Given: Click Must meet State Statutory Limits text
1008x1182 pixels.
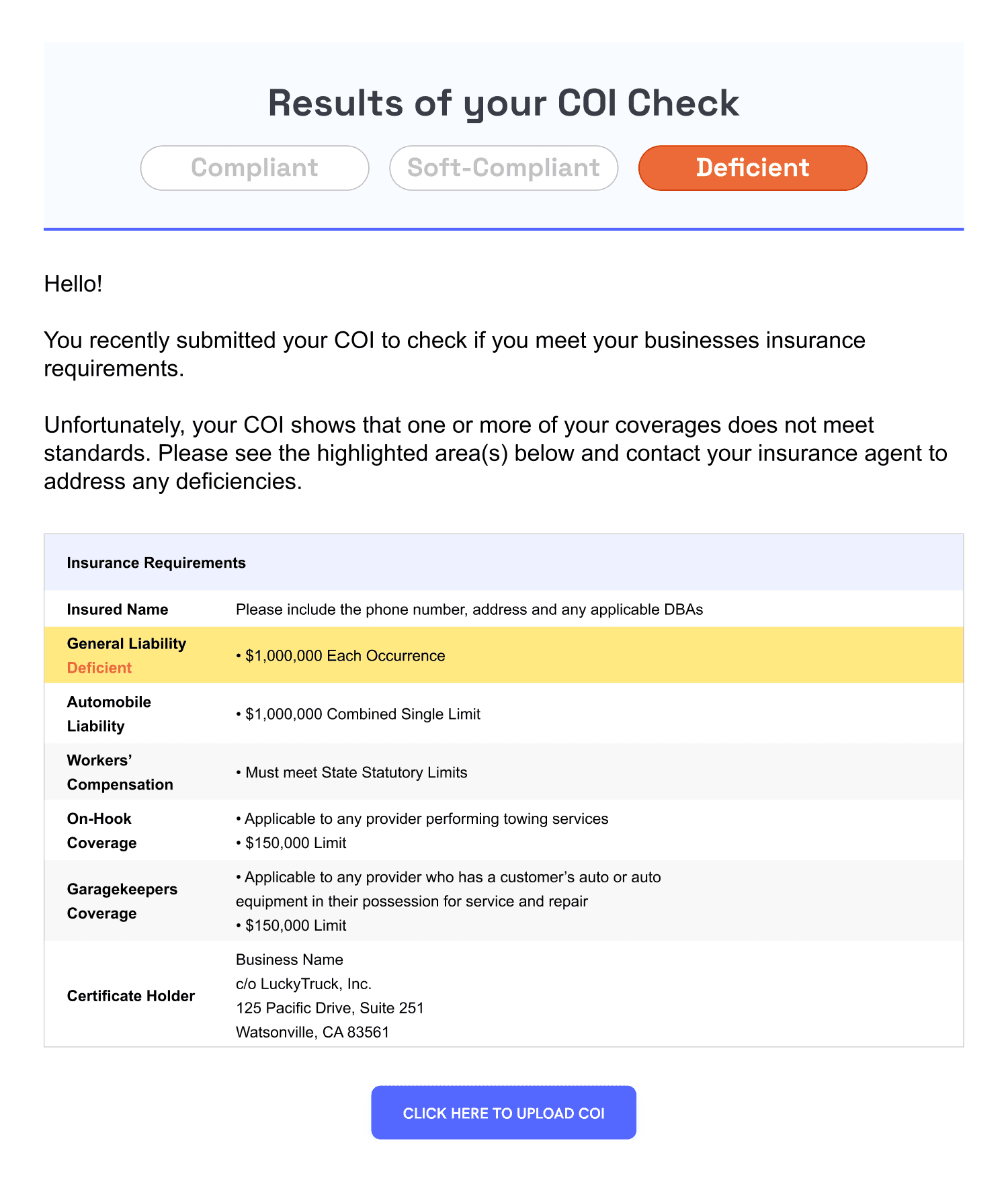Looking at the screenshot, I should [351, 773].
